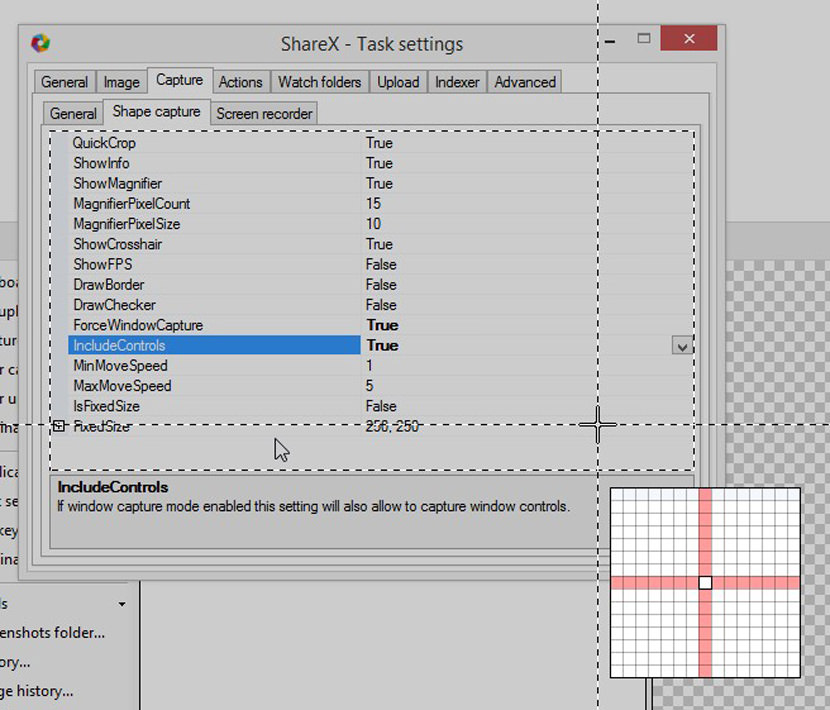This screenshot has height=710, width=830.
Task: Select the Upload tab
Action: [398, 82]
